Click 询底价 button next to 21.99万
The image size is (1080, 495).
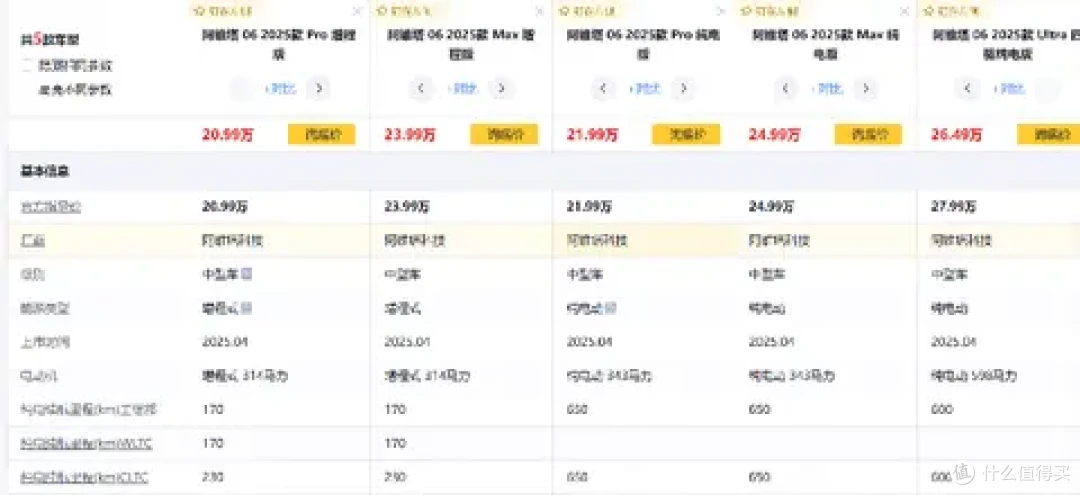tap(686, 134)
